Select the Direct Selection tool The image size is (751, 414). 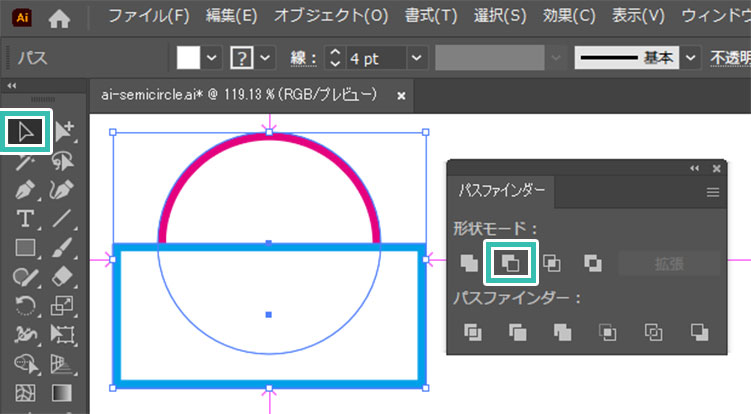tap(64, 131)
